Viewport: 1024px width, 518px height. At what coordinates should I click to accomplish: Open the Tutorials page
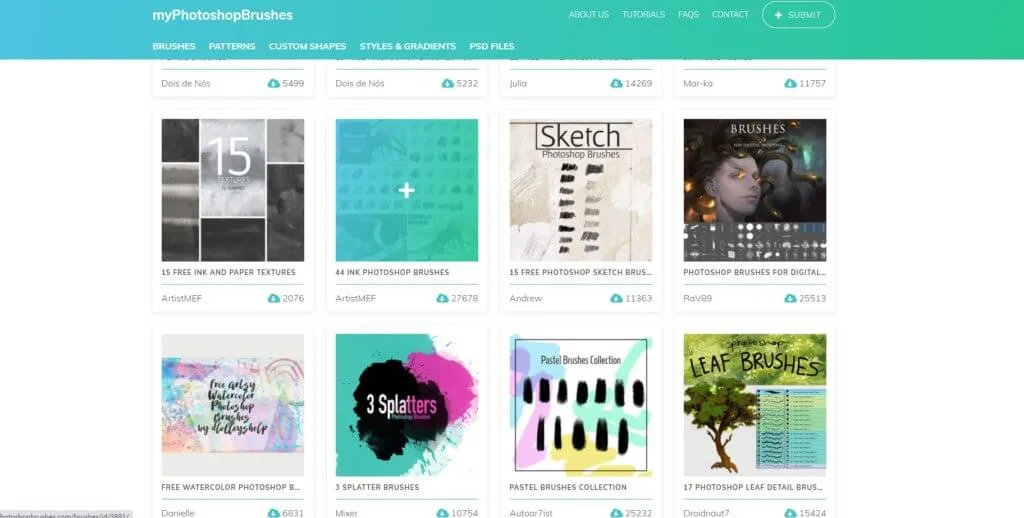point(643,14)
